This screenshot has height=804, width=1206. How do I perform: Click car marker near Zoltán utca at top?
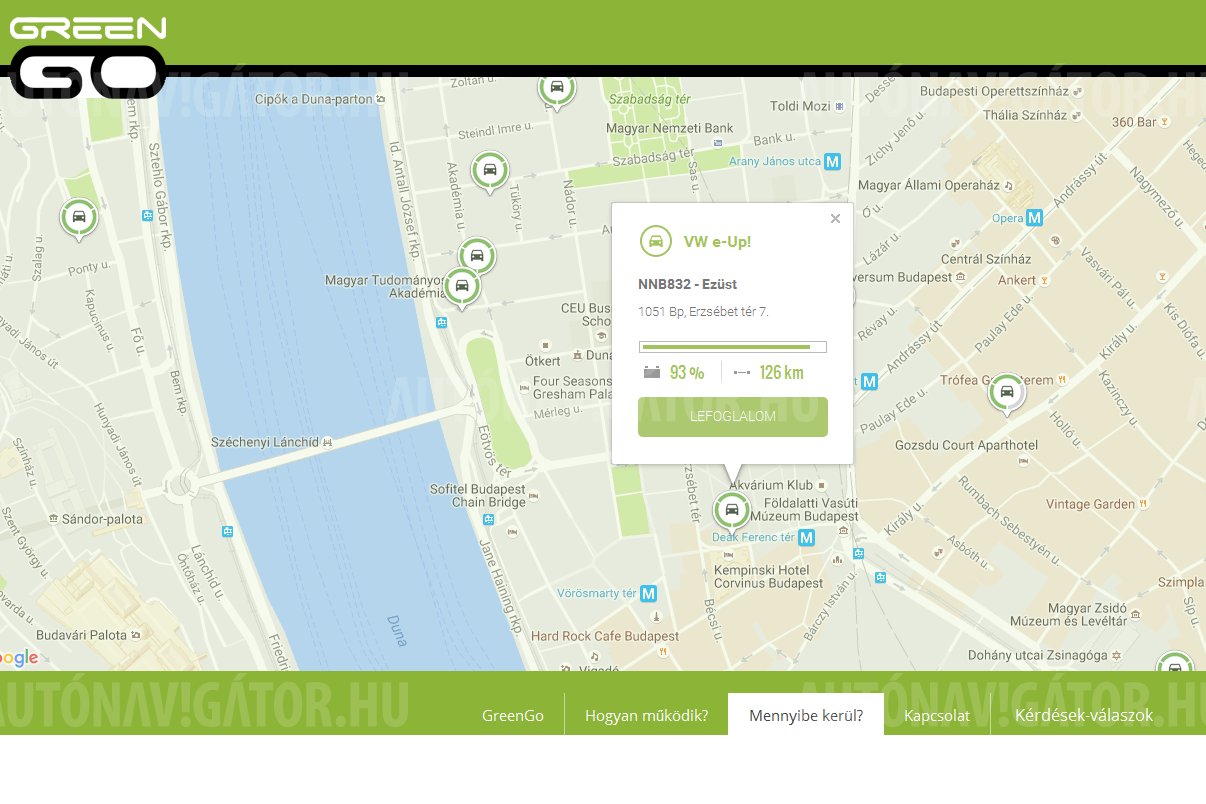click(557, 88)
